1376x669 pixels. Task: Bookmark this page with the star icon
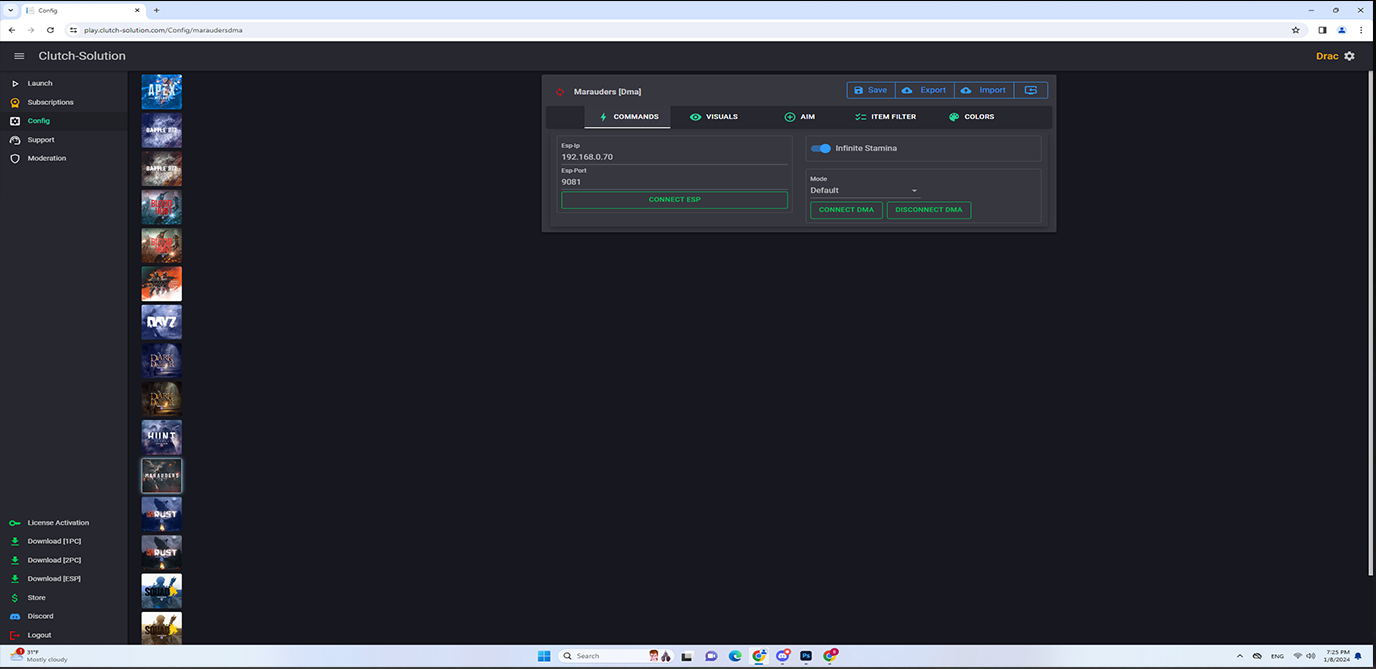pyautogui.click(x=1296, y=30)
